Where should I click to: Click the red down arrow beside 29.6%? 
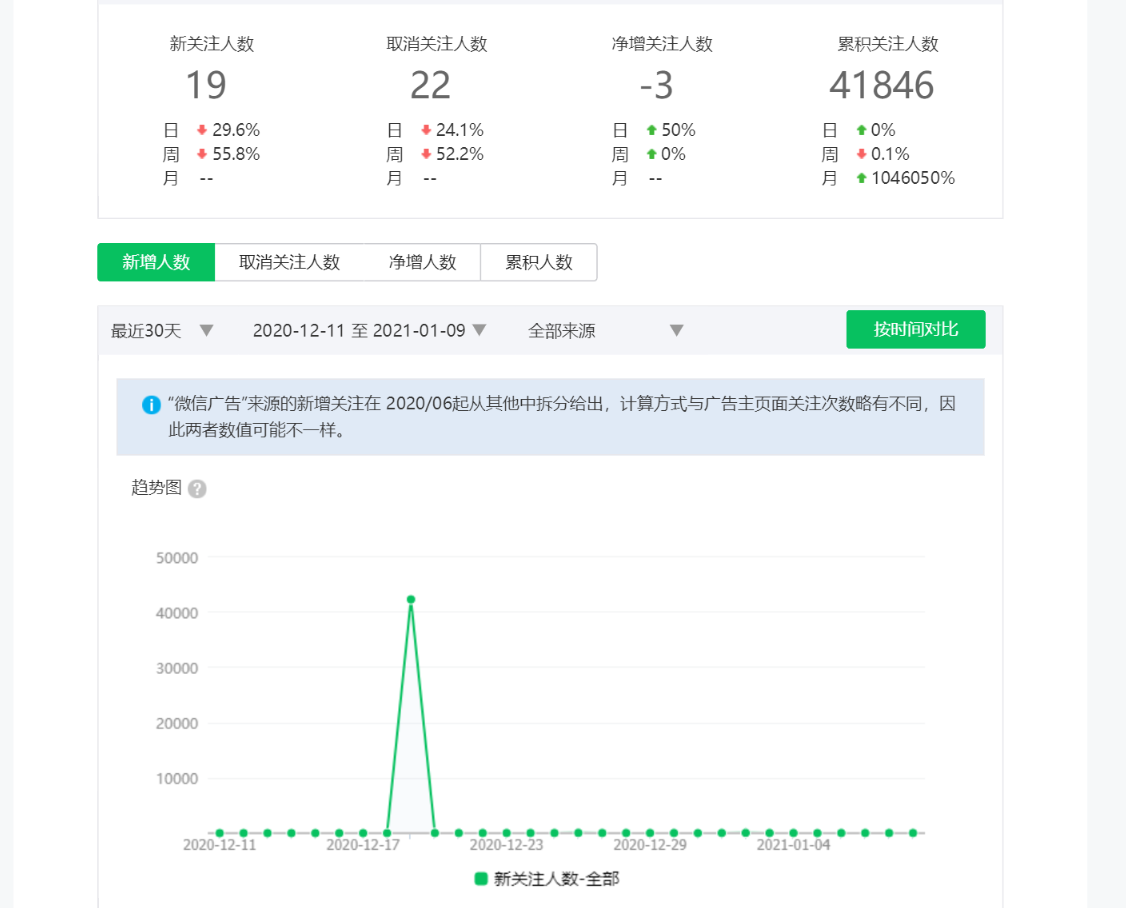tap(202, 130)
